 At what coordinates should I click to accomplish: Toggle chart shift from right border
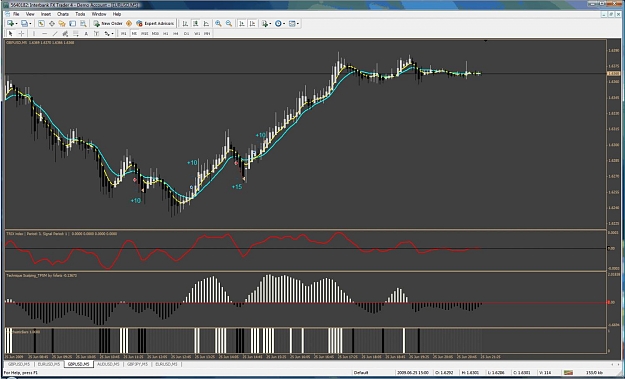click(x=252, y=24)
